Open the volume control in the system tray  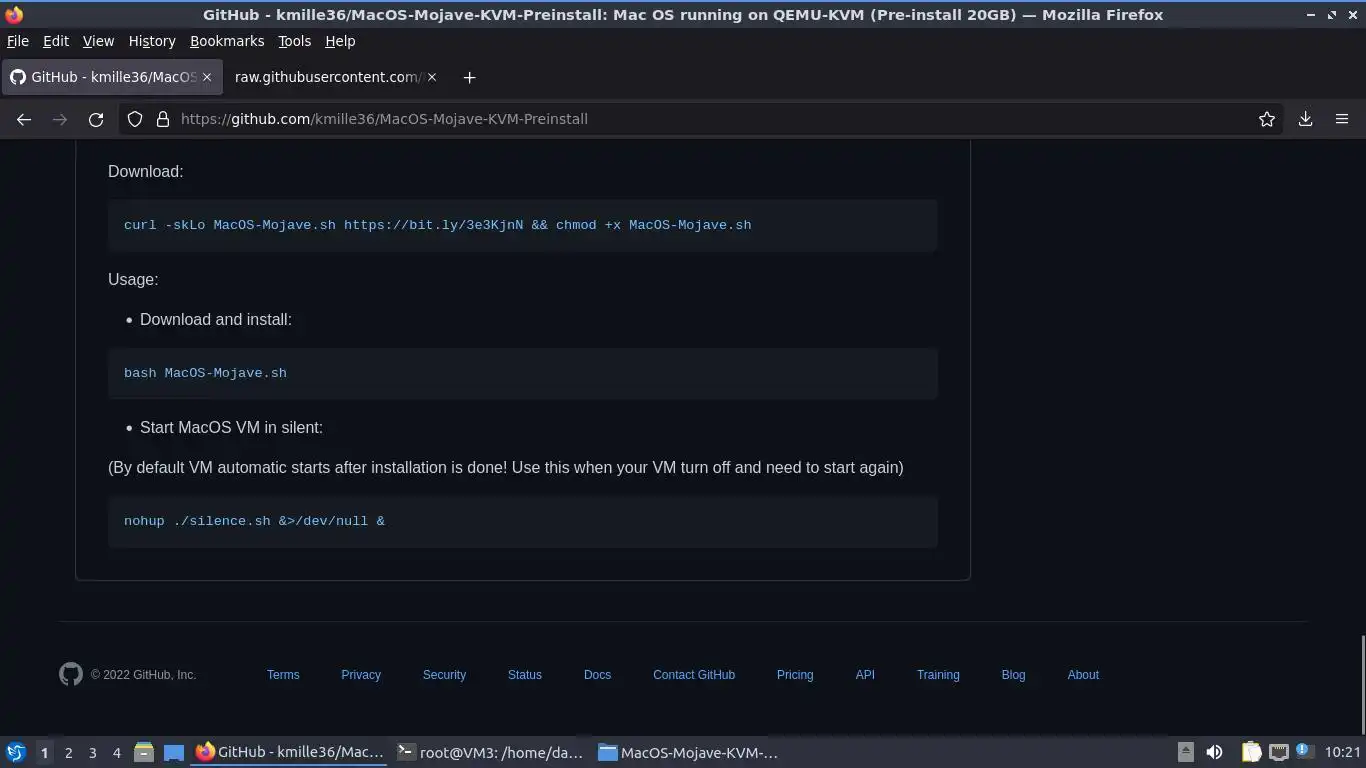point(1214,752)
